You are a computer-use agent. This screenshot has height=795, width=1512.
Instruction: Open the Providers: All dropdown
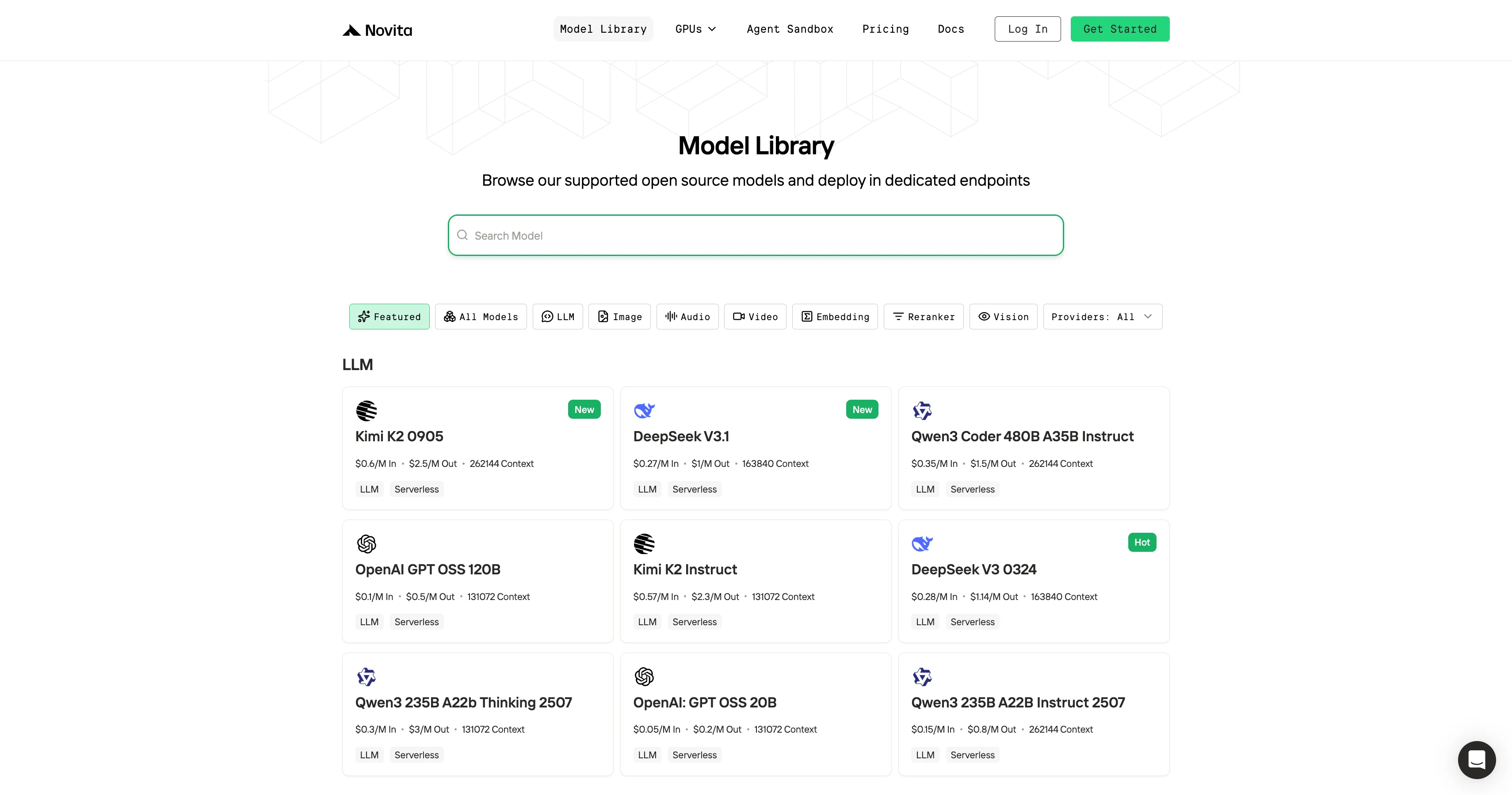(x=1102, y=317)
